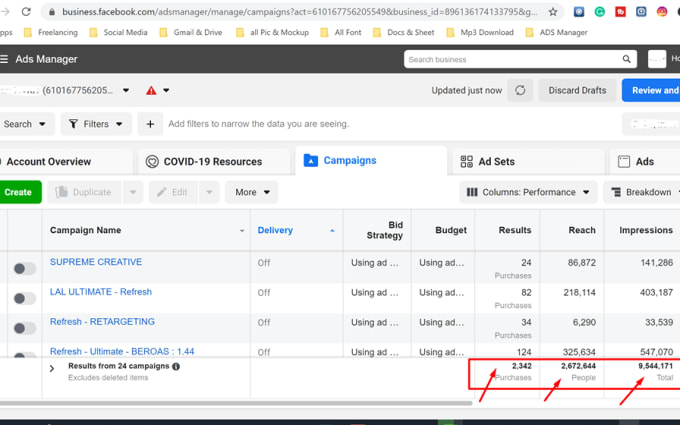Open the Social Media bookmark folder
680x425 pixels.
pyautogui.click(x=118, y=33)
